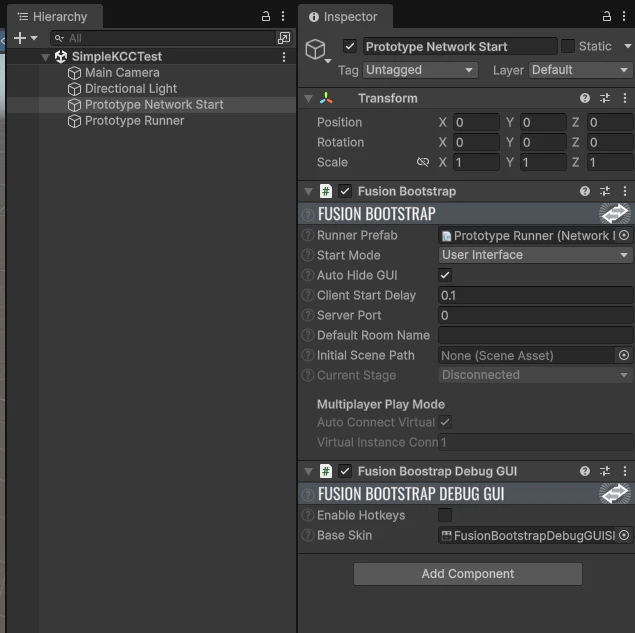Screen dimensions: 635x633
Task: Switch to the Hierarchy tab
Action: pos(54,17)
